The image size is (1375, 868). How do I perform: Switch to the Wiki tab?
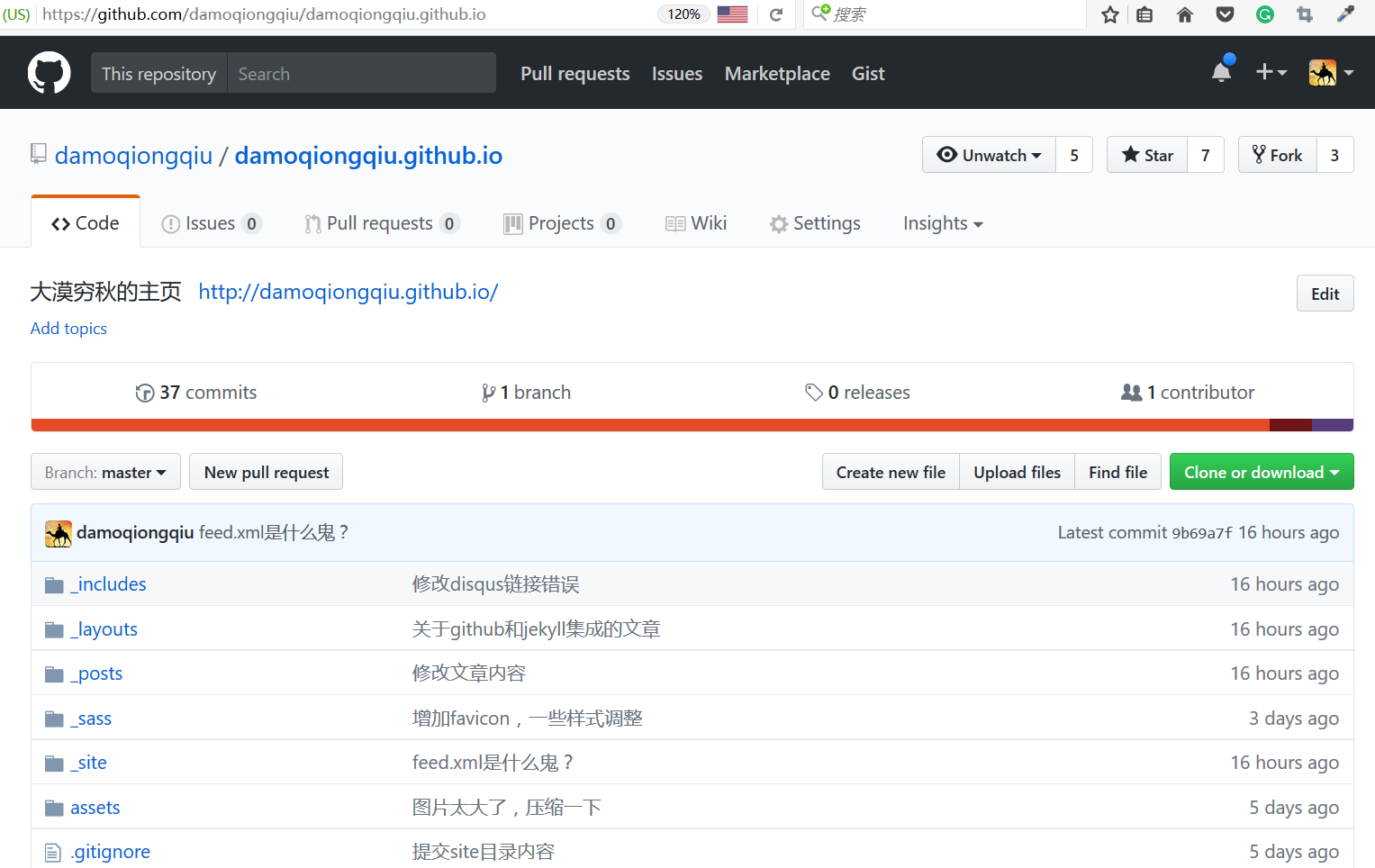point(696,223)
